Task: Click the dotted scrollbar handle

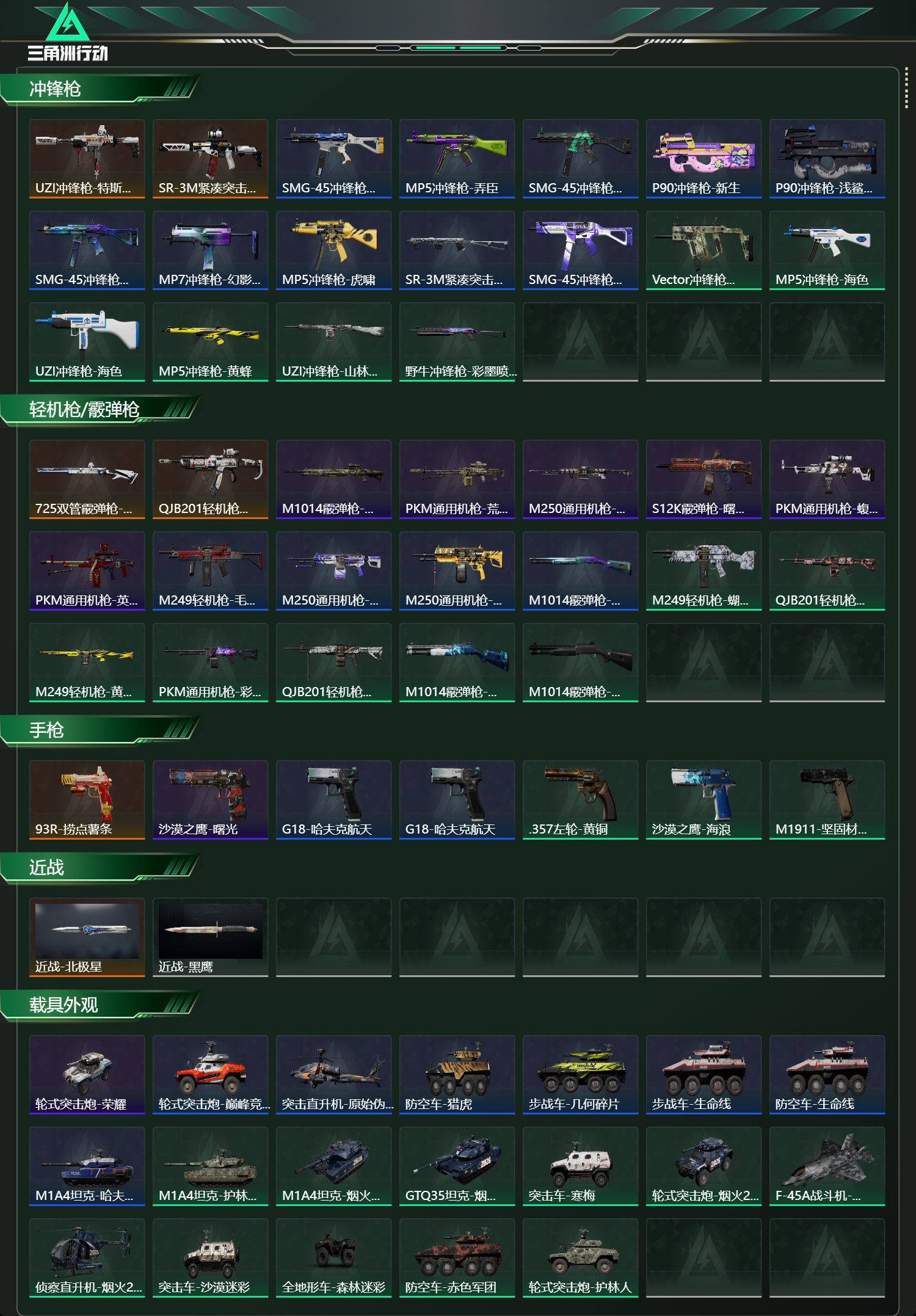Action: click(906, 90)
